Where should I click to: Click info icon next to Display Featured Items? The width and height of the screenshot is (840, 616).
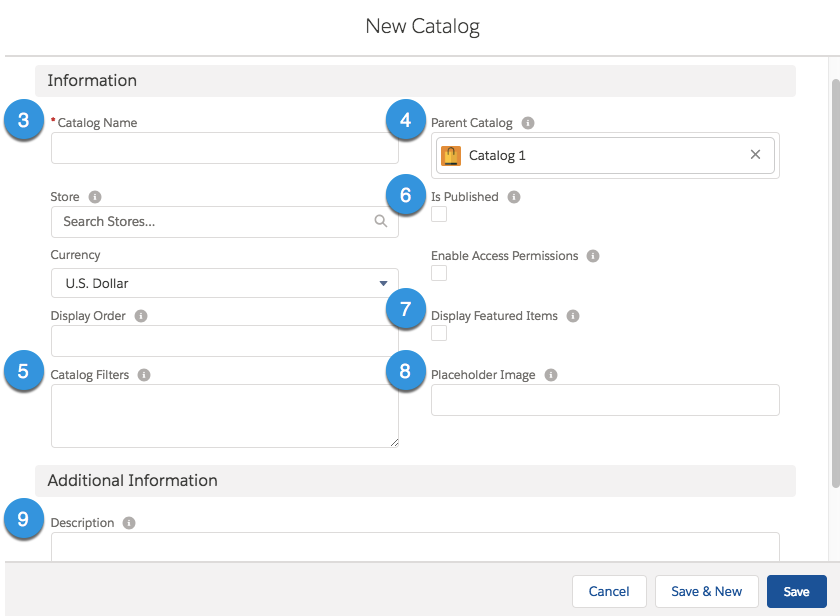pos(573,316)
